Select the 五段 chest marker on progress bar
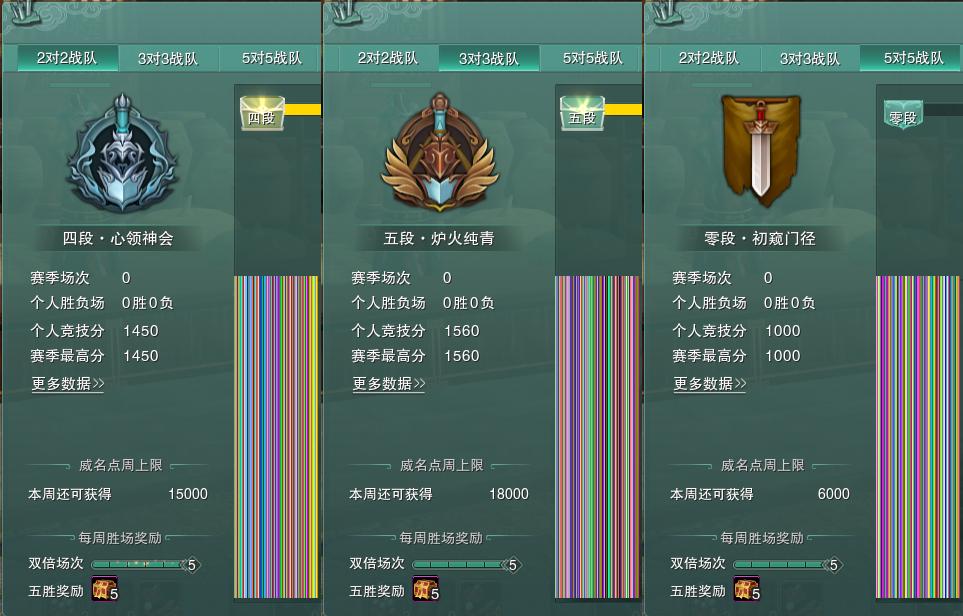Image resolution: width=963 pixels, height=616 pixels. (583, 113)
